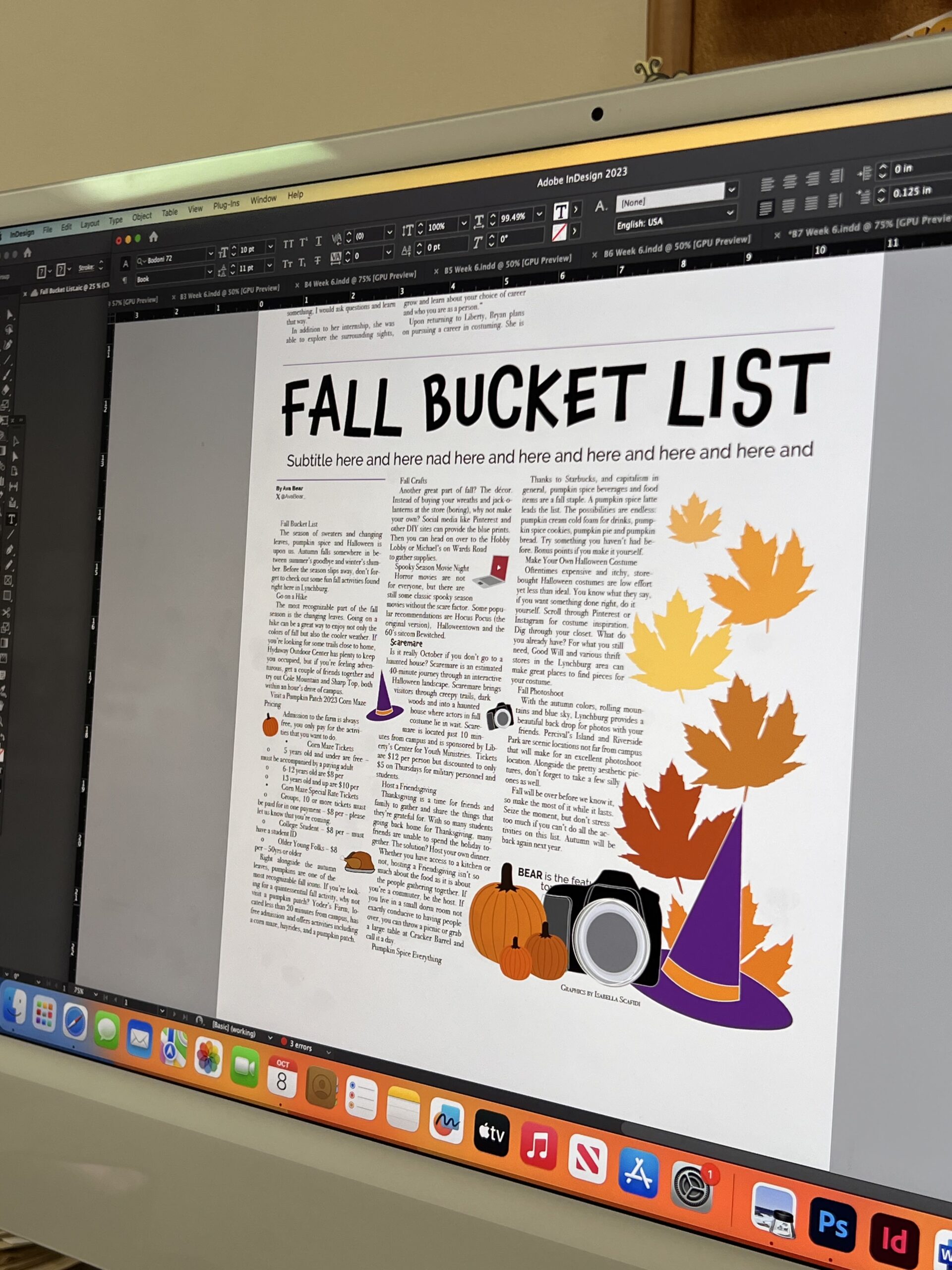
Task: Open Apple TV from the Dock
Action: pos(492,1133)
